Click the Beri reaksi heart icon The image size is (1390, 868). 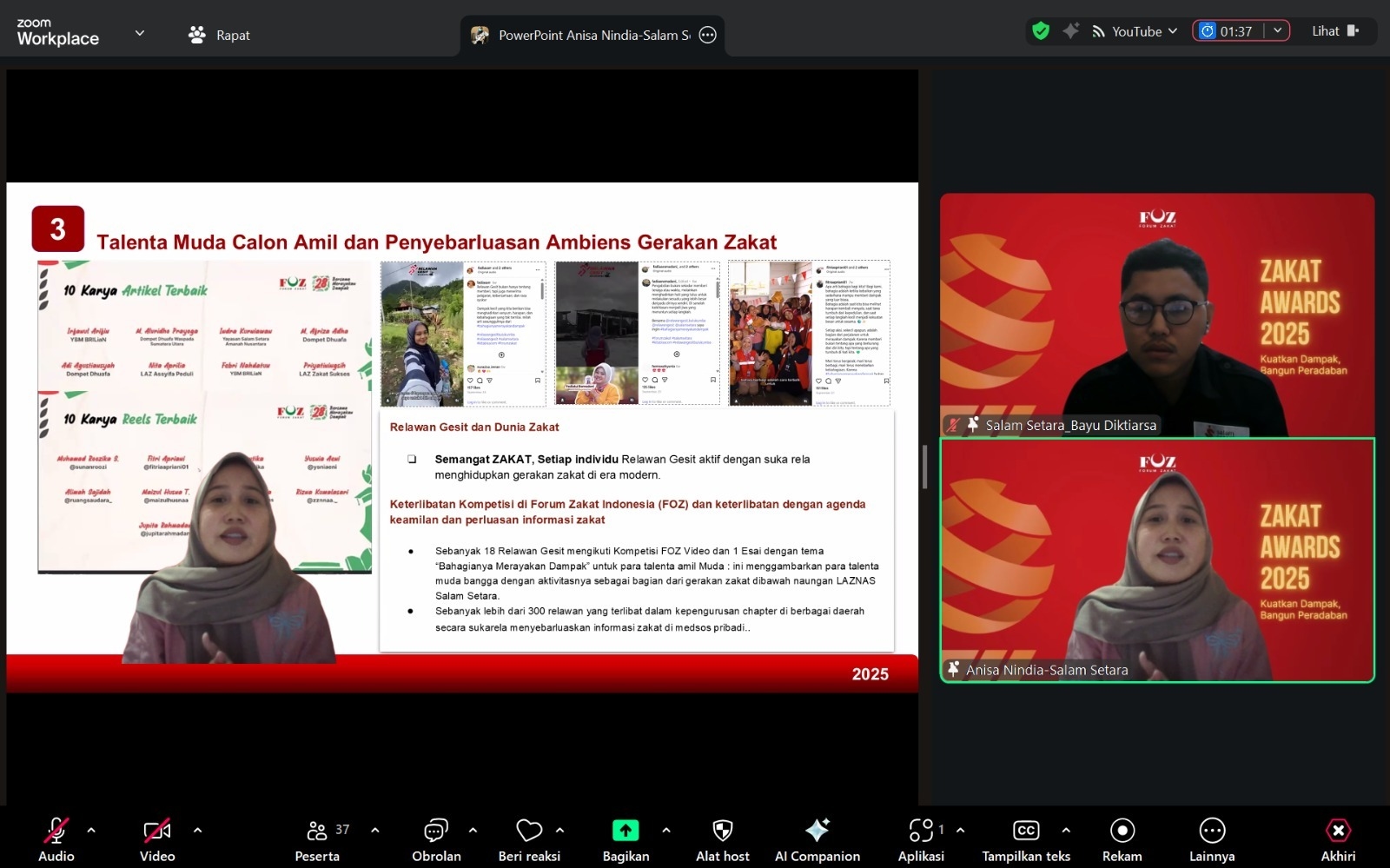pyautogui.click(x=529, y=831)
